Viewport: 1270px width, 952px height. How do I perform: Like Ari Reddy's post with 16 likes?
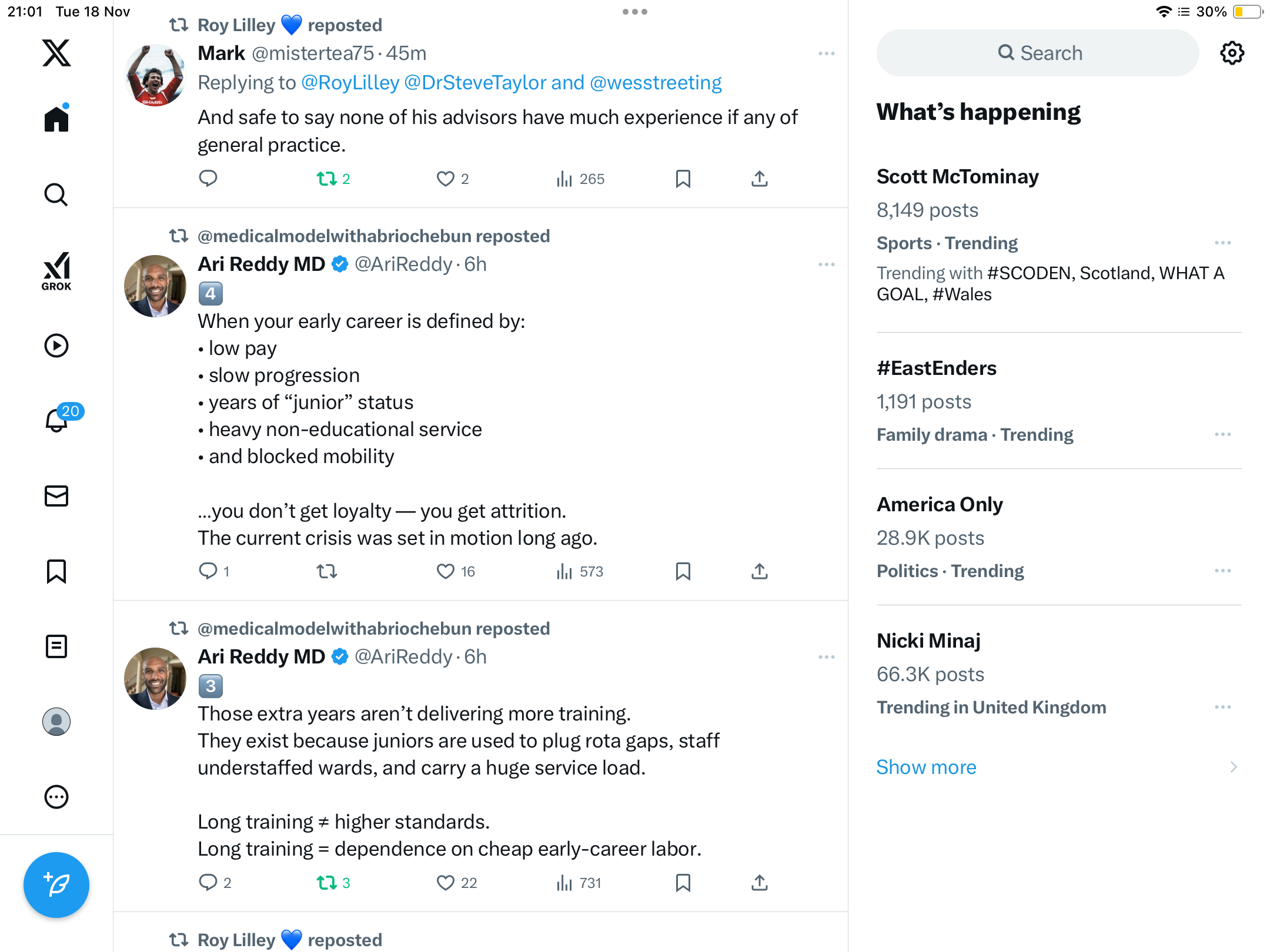click(x=446, y=571)
